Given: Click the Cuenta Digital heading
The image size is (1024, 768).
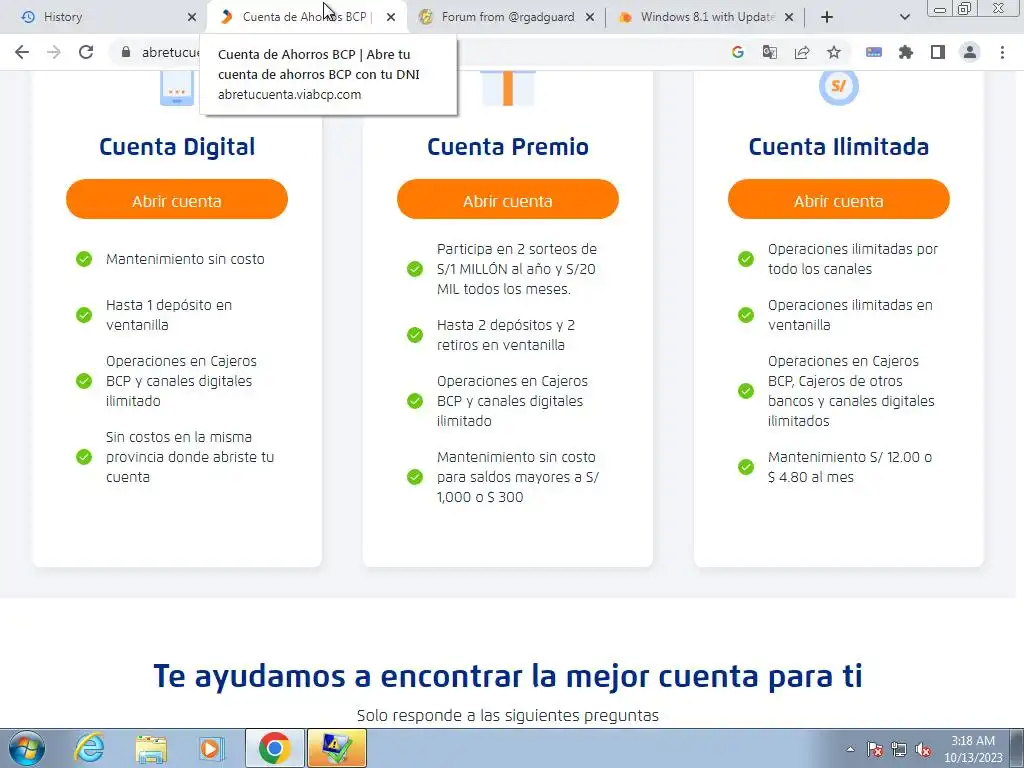Looking at the screenshot, I should click(x=177, y=147).
